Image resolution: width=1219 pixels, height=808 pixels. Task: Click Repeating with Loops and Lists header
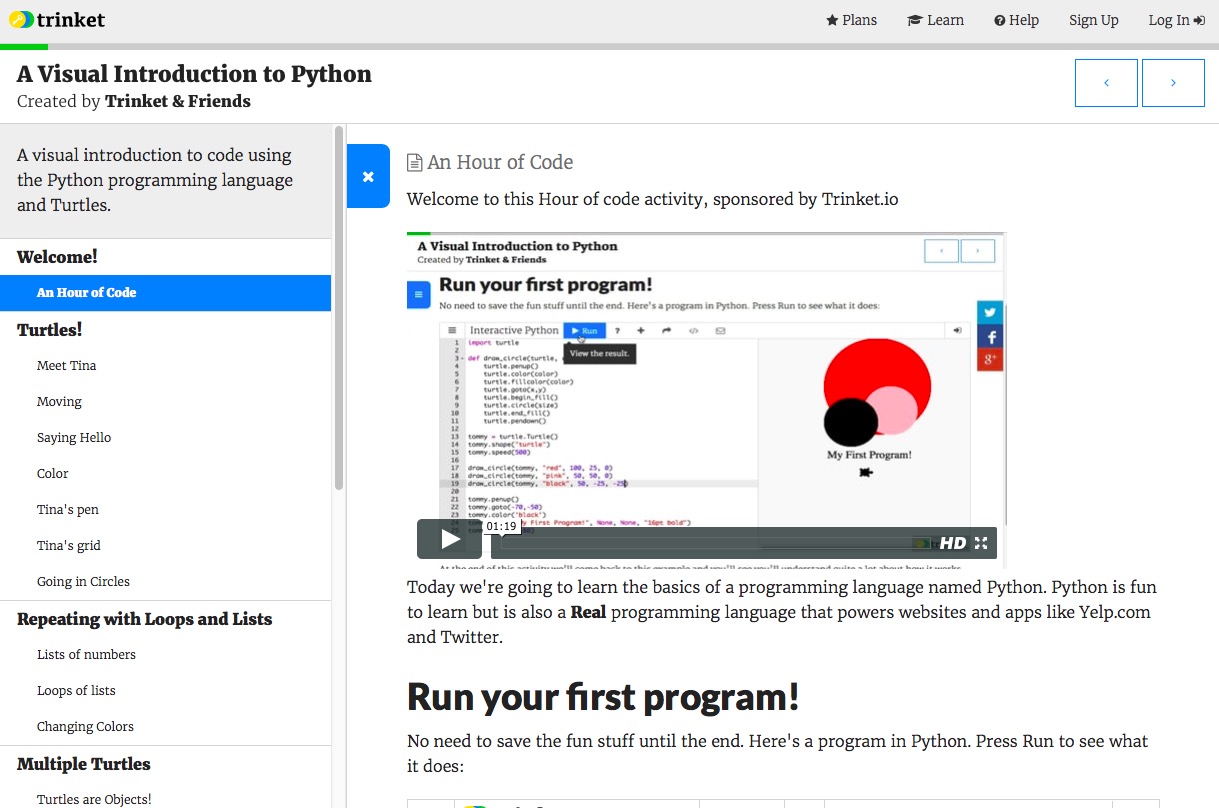pos(144,619)
